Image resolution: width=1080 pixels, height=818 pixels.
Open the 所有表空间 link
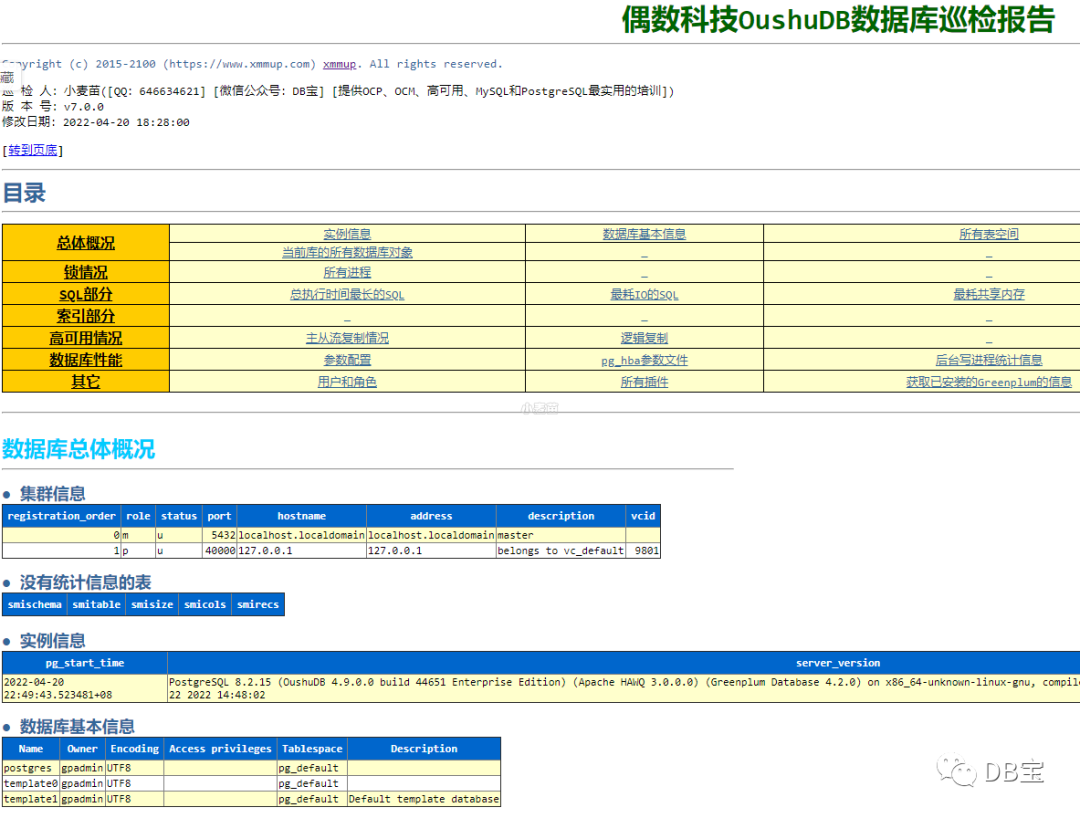[x=988, y=234]
